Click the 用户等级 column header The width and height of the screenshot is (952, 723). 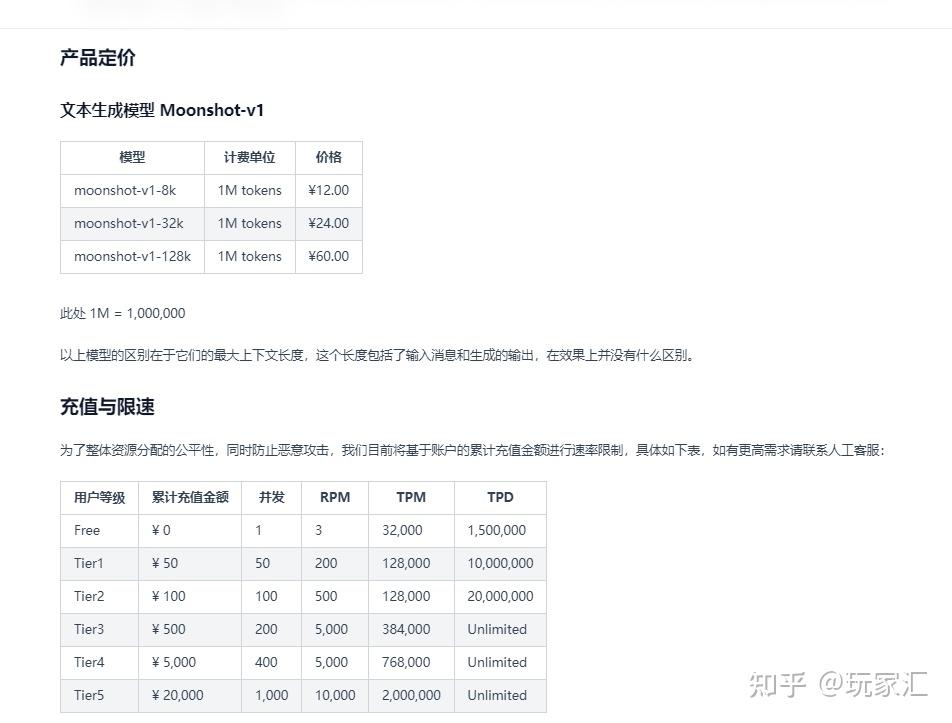[97, 497]
